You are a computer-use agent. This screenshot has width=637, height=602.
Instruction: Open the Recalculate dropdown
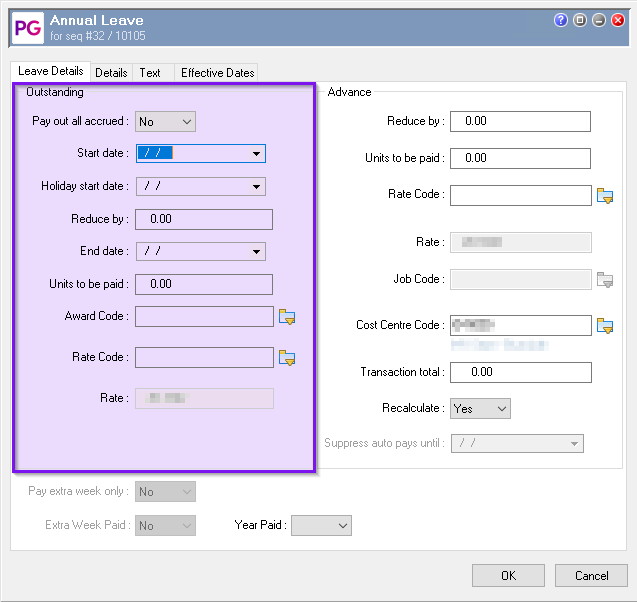[x=480, y=409]
